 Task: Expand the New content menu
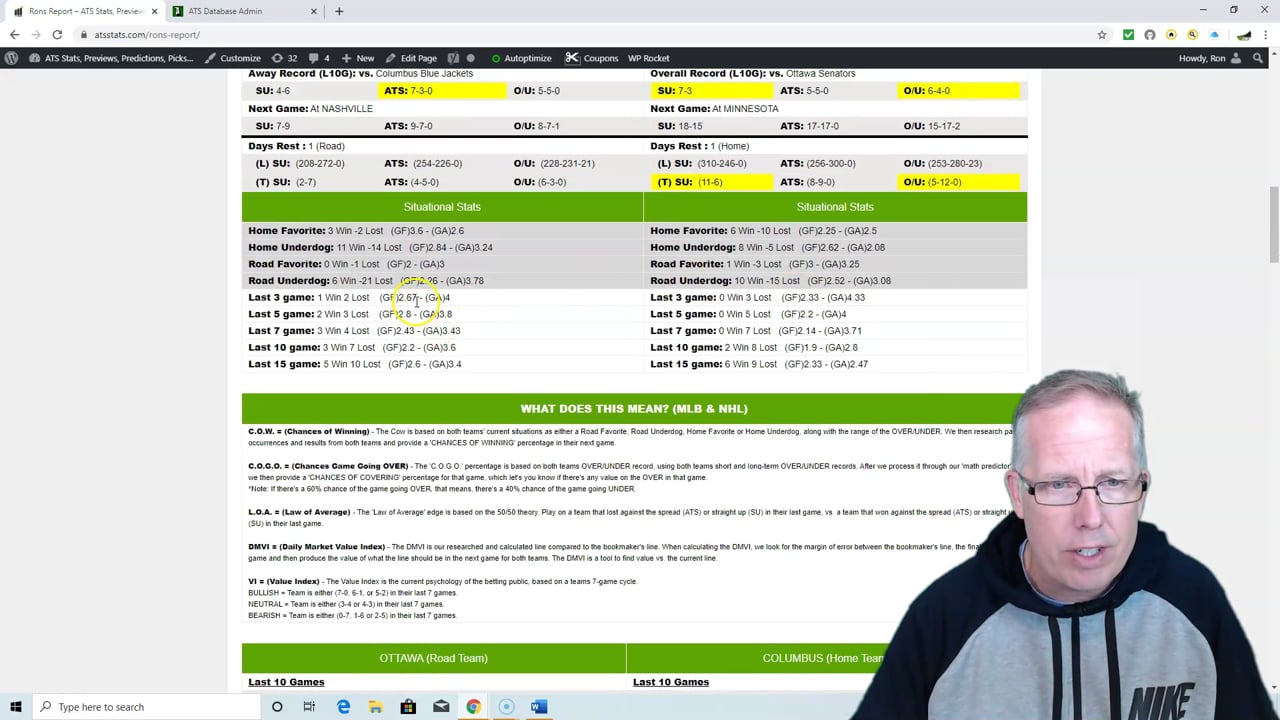[357, 58]
